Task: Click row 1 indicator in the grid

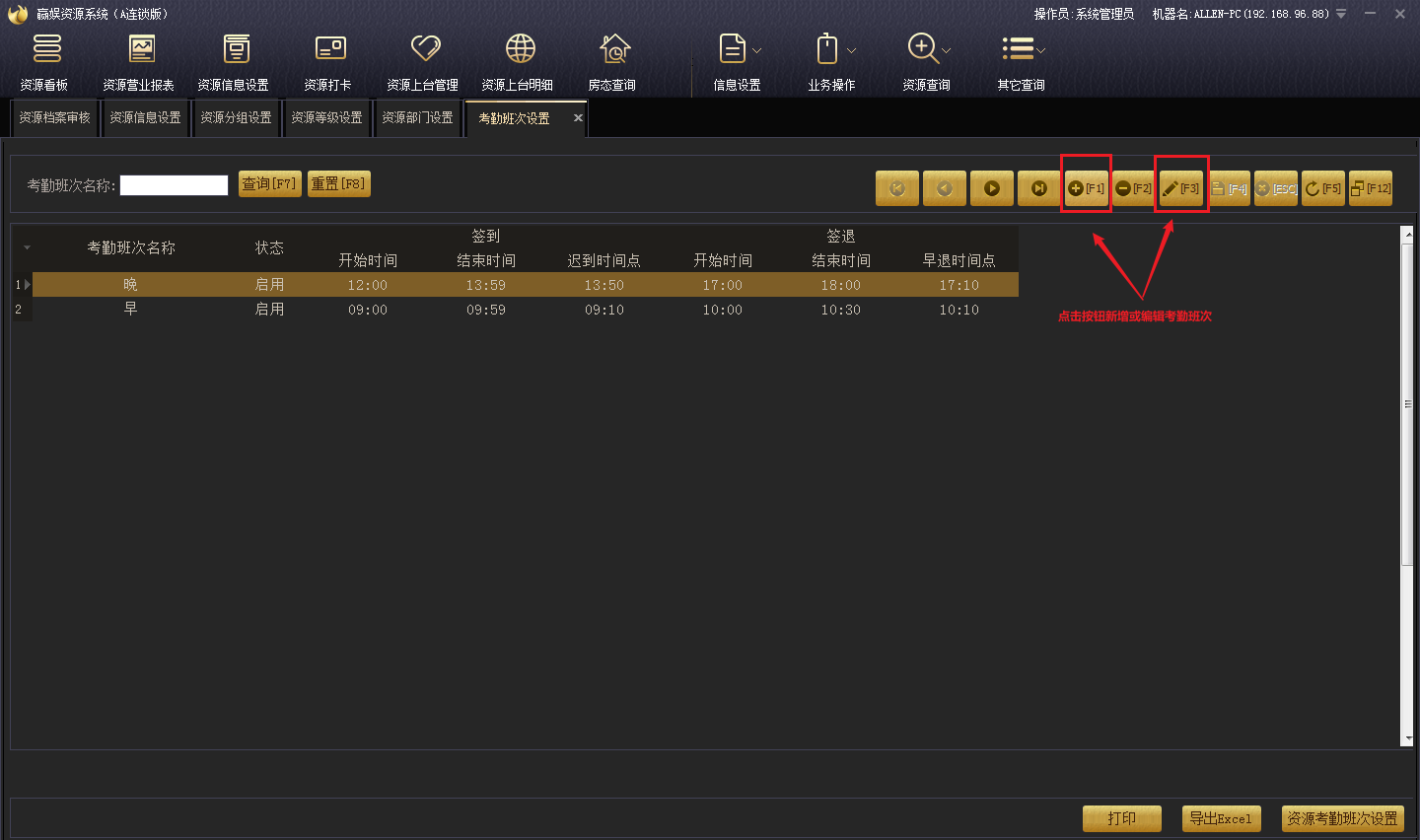Action: pos(22,285)
